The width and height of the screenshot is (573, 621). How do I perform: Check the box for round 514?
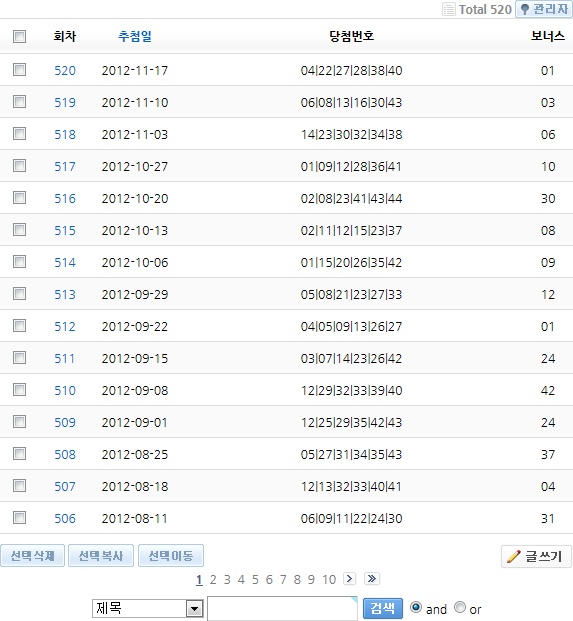[19, 262]
